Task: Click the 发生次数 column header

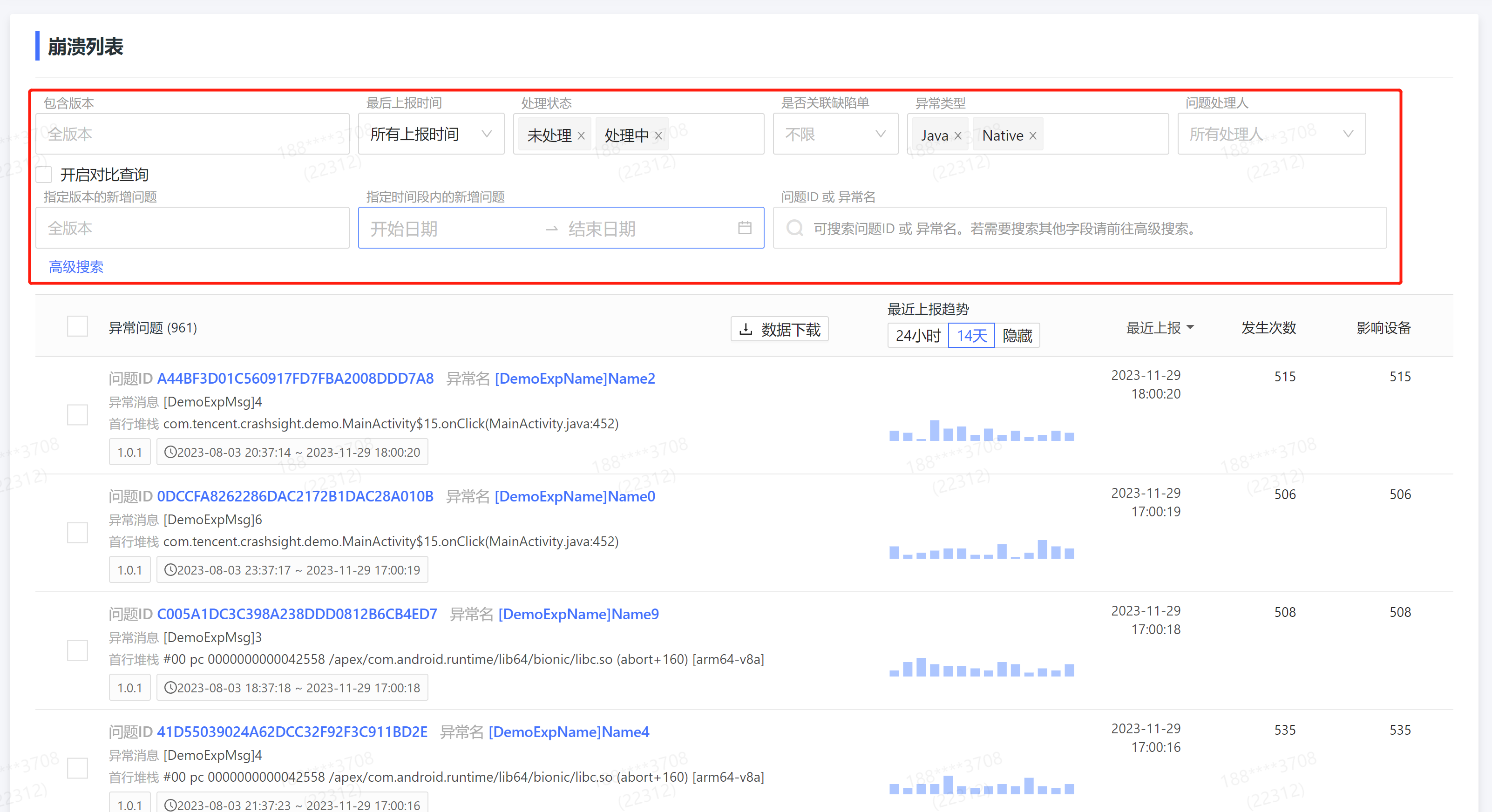Action: click(1268, 328)
